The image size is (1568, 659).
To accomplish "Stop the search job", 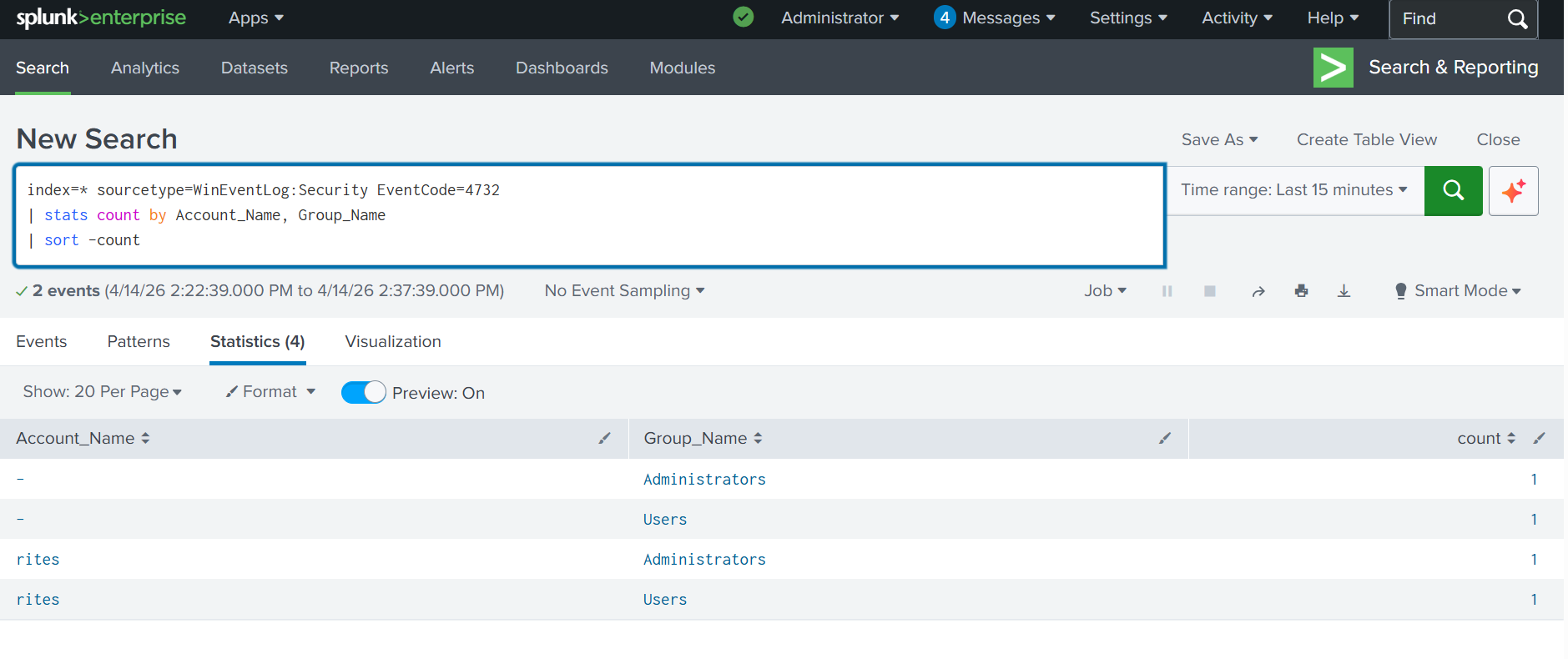I will coord(1209,291).
